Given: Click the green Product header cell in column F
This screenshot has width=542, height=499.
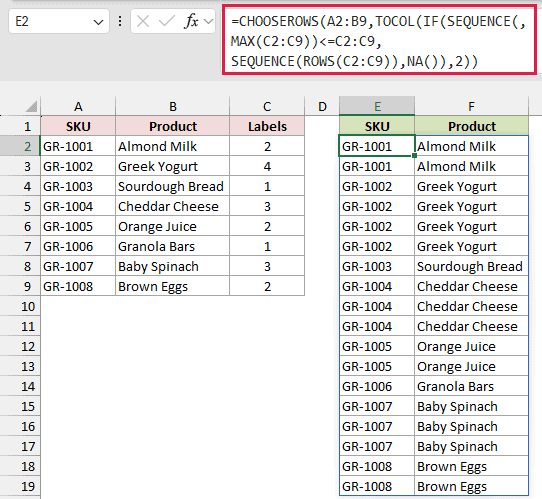Looking at the screenshot, I should point(471,126).
